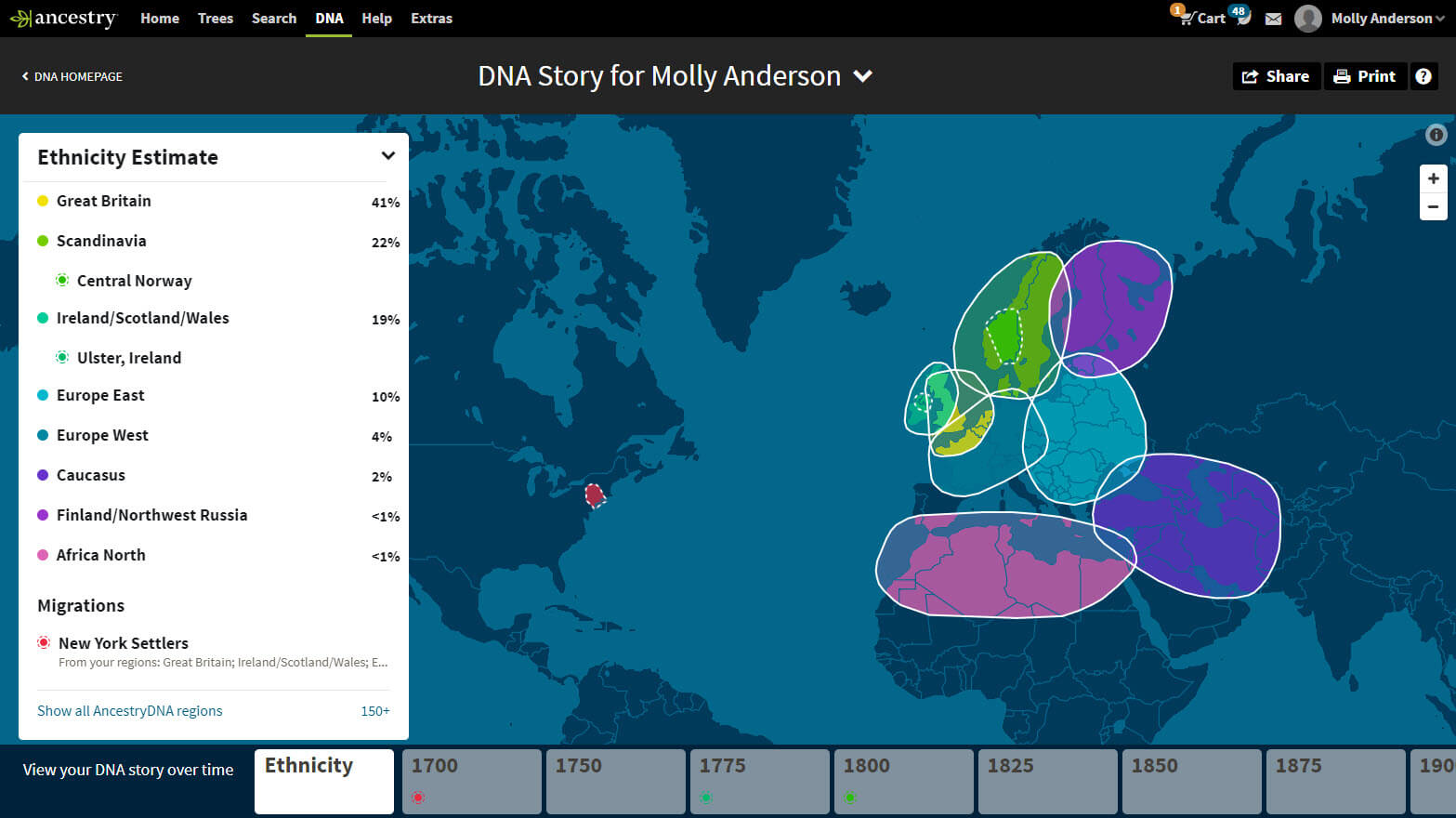The height and width of the screenshot is (818, 1456).
Task: Open the Molly Anderson account menu
Action: [1387, 19]
